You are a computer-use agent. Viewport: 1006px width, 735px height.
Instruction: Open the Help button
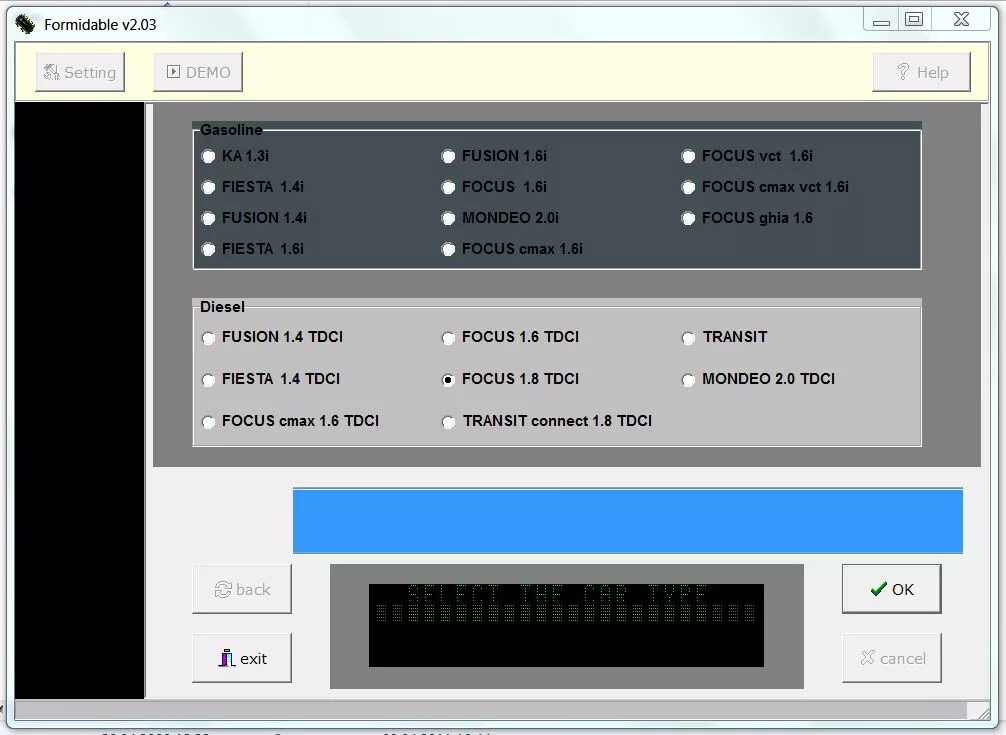(x=921, y=72)
